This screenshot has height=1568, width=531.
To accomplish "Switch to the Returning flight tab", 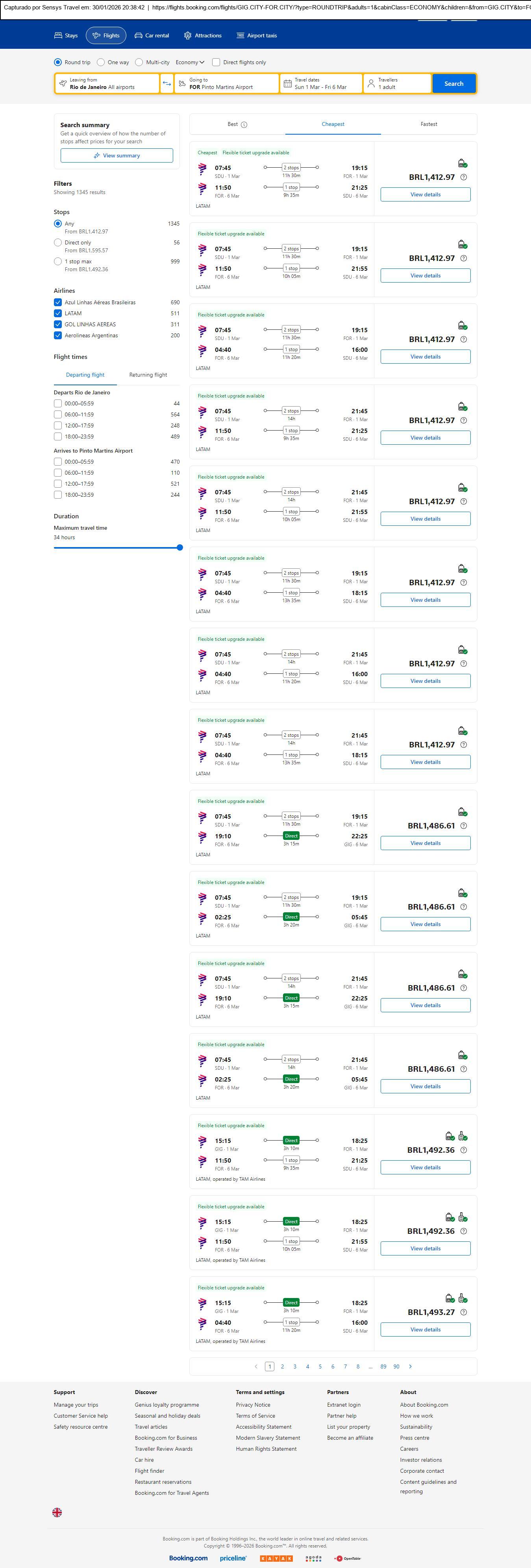I will (x=148, y=375).
